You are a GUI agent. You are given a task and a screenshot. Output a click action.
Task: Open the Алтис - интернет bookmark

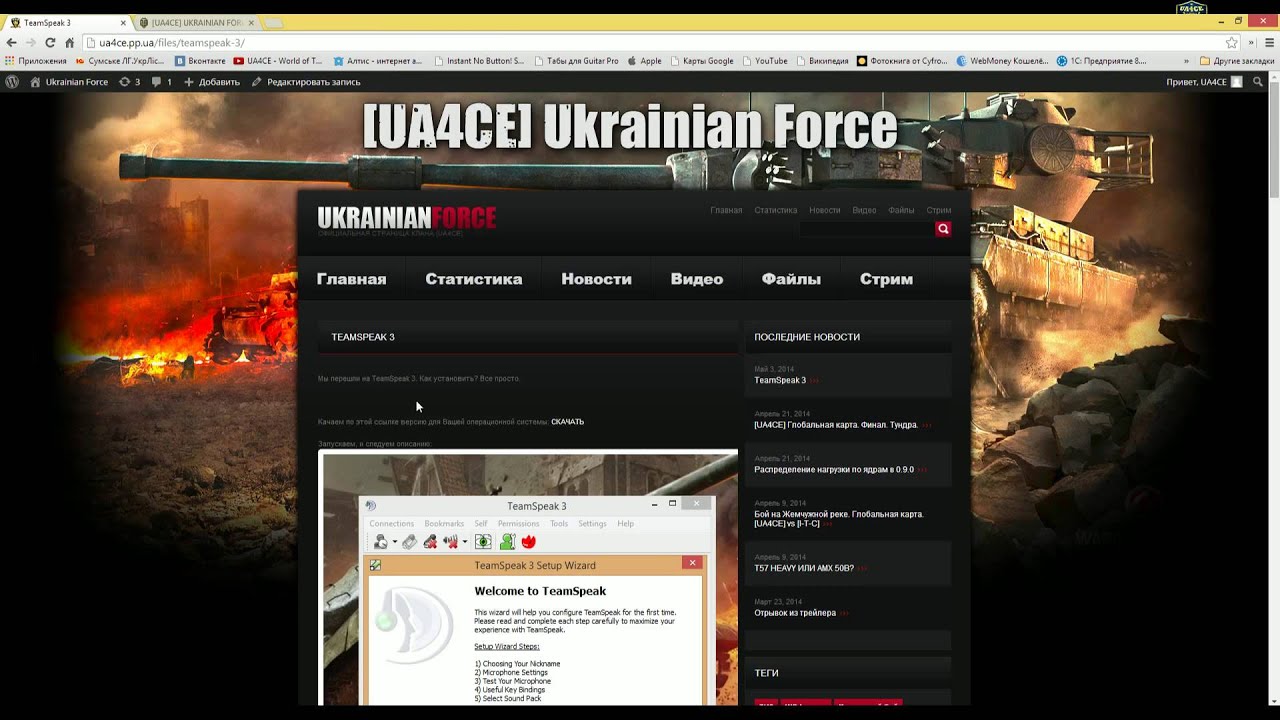tap(377, 61)
